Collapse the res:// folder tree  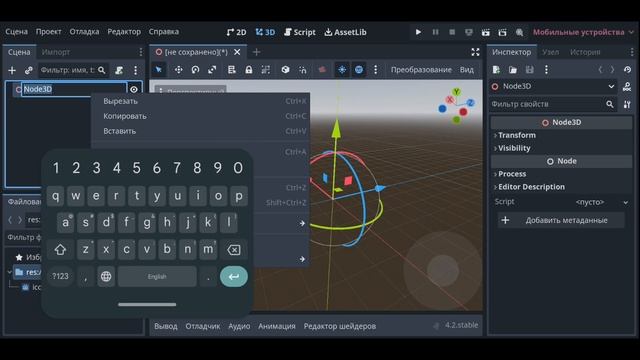tap(9, 272)
